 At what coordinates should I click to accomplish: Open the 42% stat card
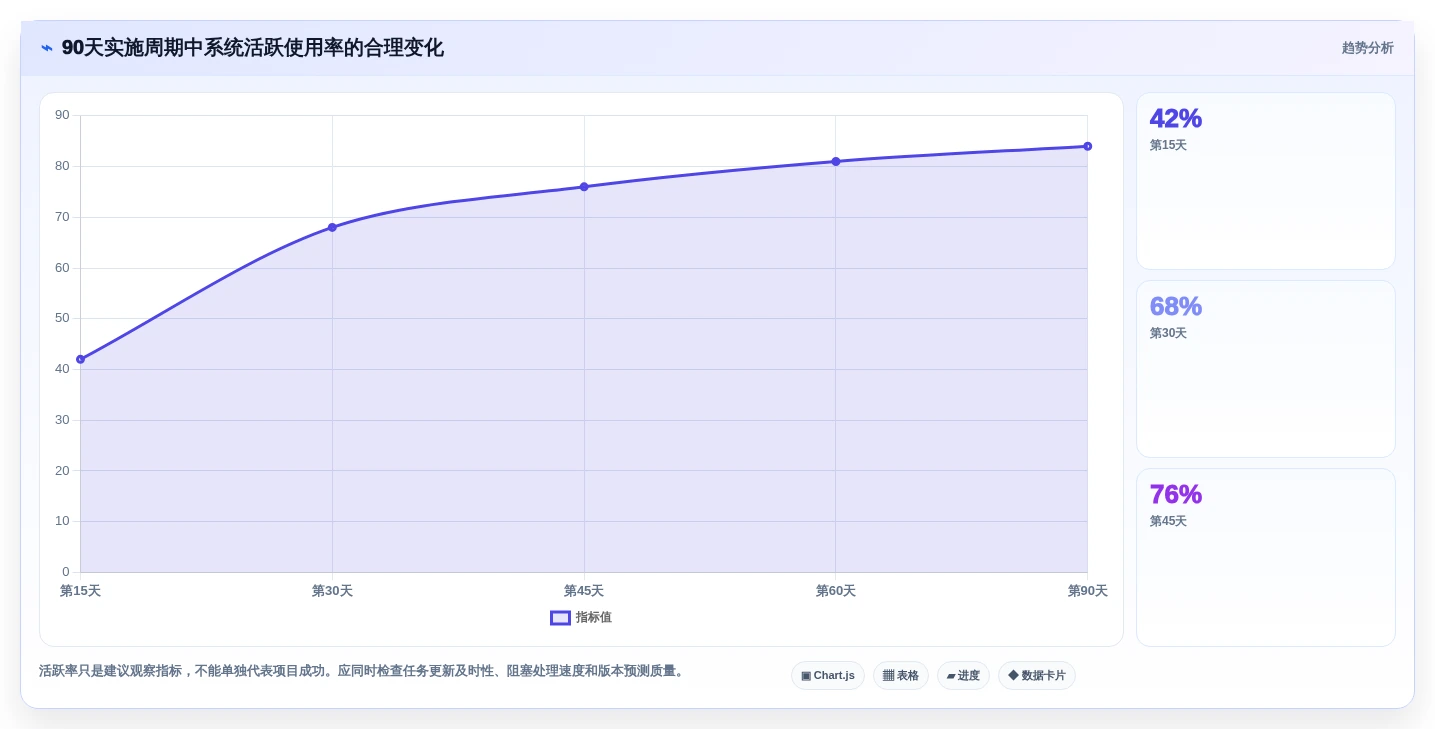point(1266,181)
